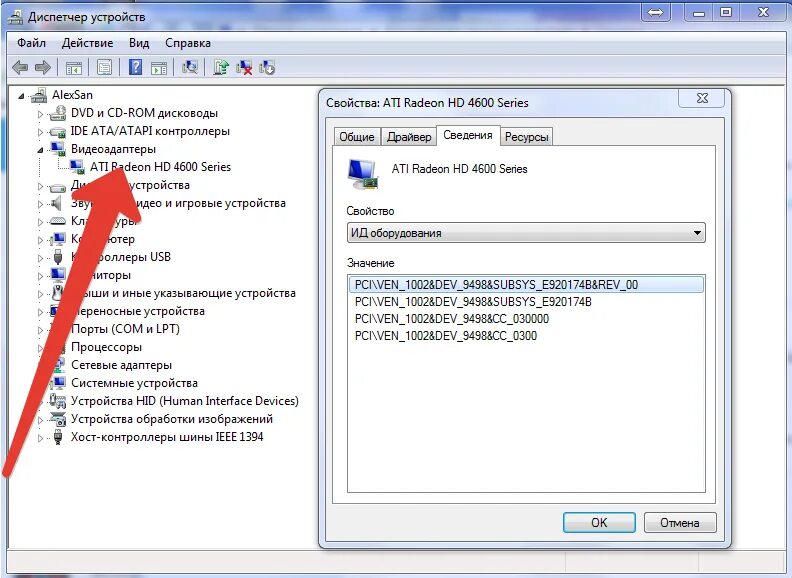This screenshot has height=578, width=792.
Task: Expand the sound, video and game devices node
Action: [x=40, y=204]
